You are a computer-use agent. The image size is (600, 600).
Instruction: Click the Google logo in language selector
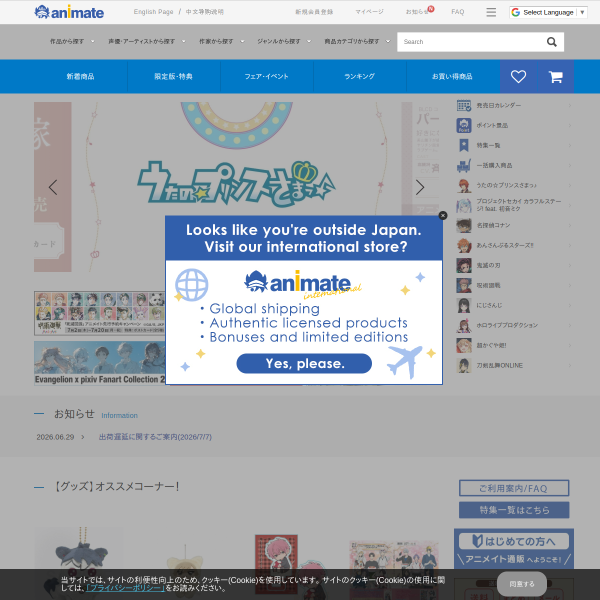[515, 12]
